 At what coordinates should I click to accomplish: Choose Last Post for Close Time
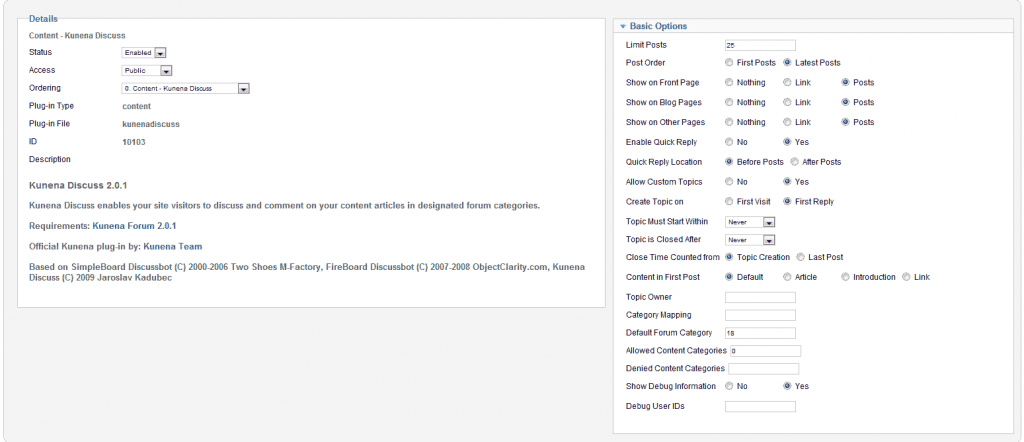click(x=800, y=258)
